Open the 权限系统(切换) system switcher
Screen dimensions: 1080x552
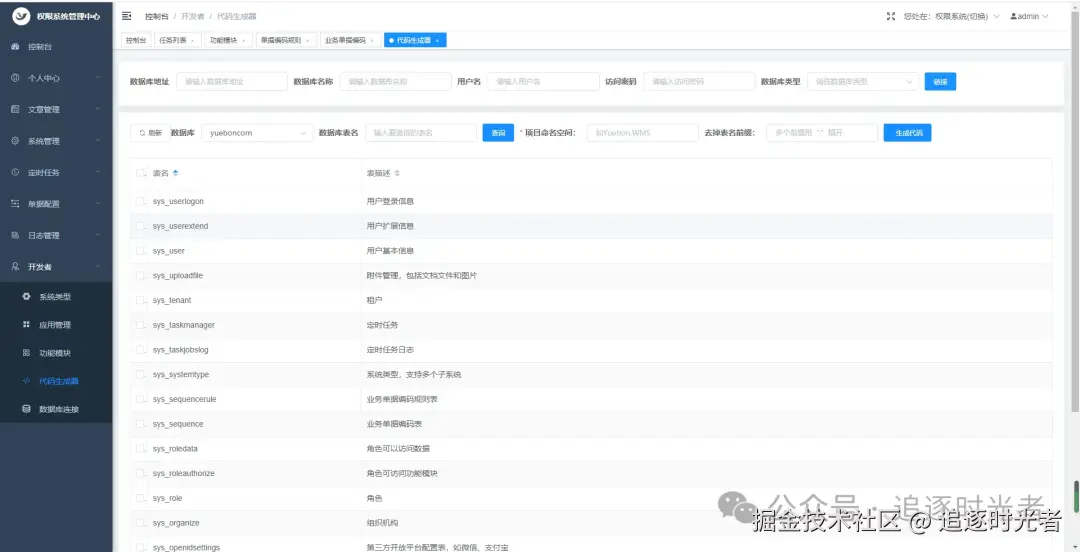pyautogui.click(x=951, y=16)
